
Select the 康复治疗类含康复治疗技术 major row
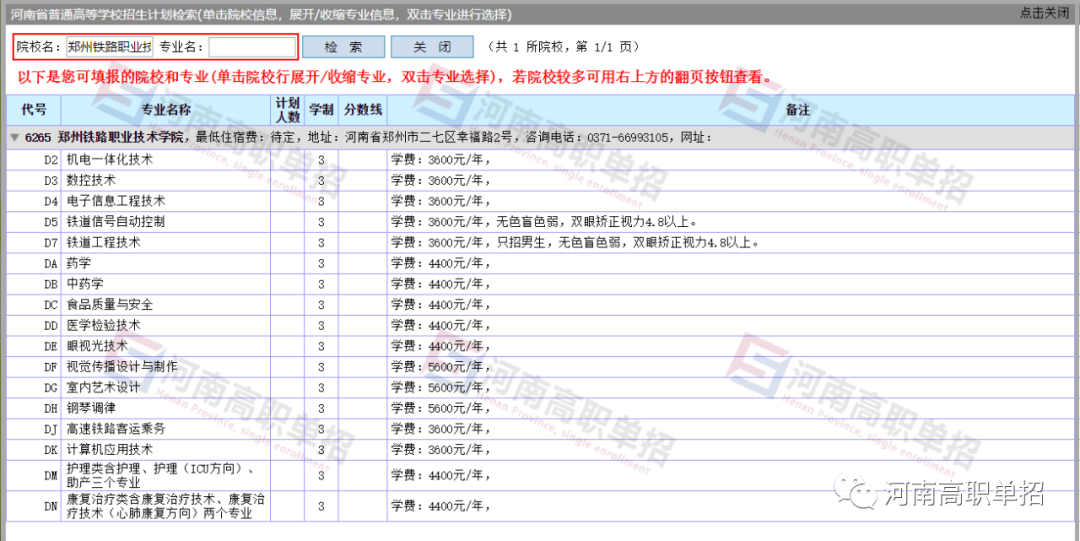[x=540, y=507]
